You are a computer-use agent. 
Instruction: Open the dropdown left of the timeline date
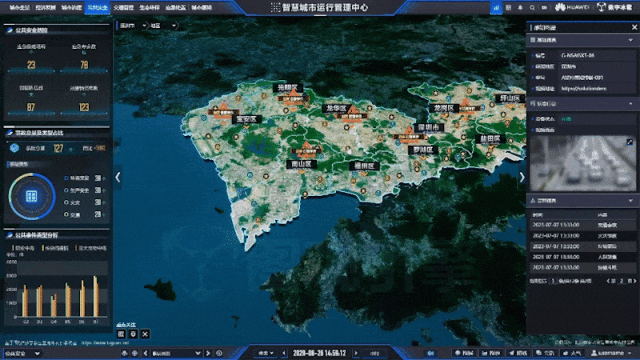click(x=266, y=353)
